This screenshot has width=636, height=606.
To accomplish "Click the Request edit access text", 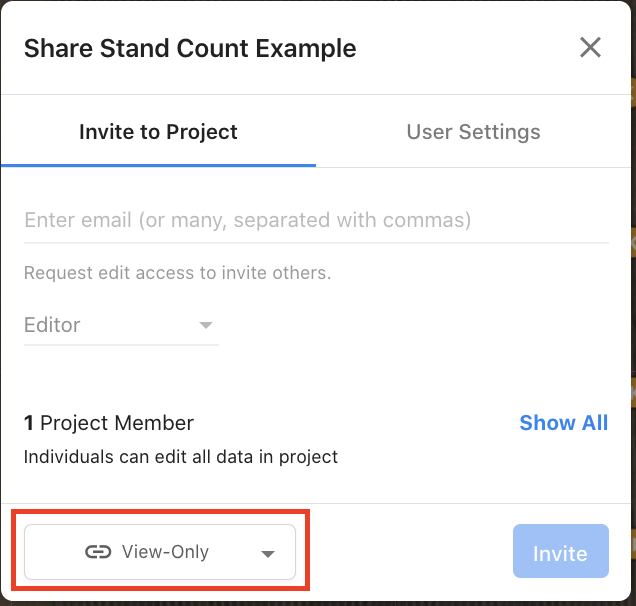I will [x=178, y=273].
